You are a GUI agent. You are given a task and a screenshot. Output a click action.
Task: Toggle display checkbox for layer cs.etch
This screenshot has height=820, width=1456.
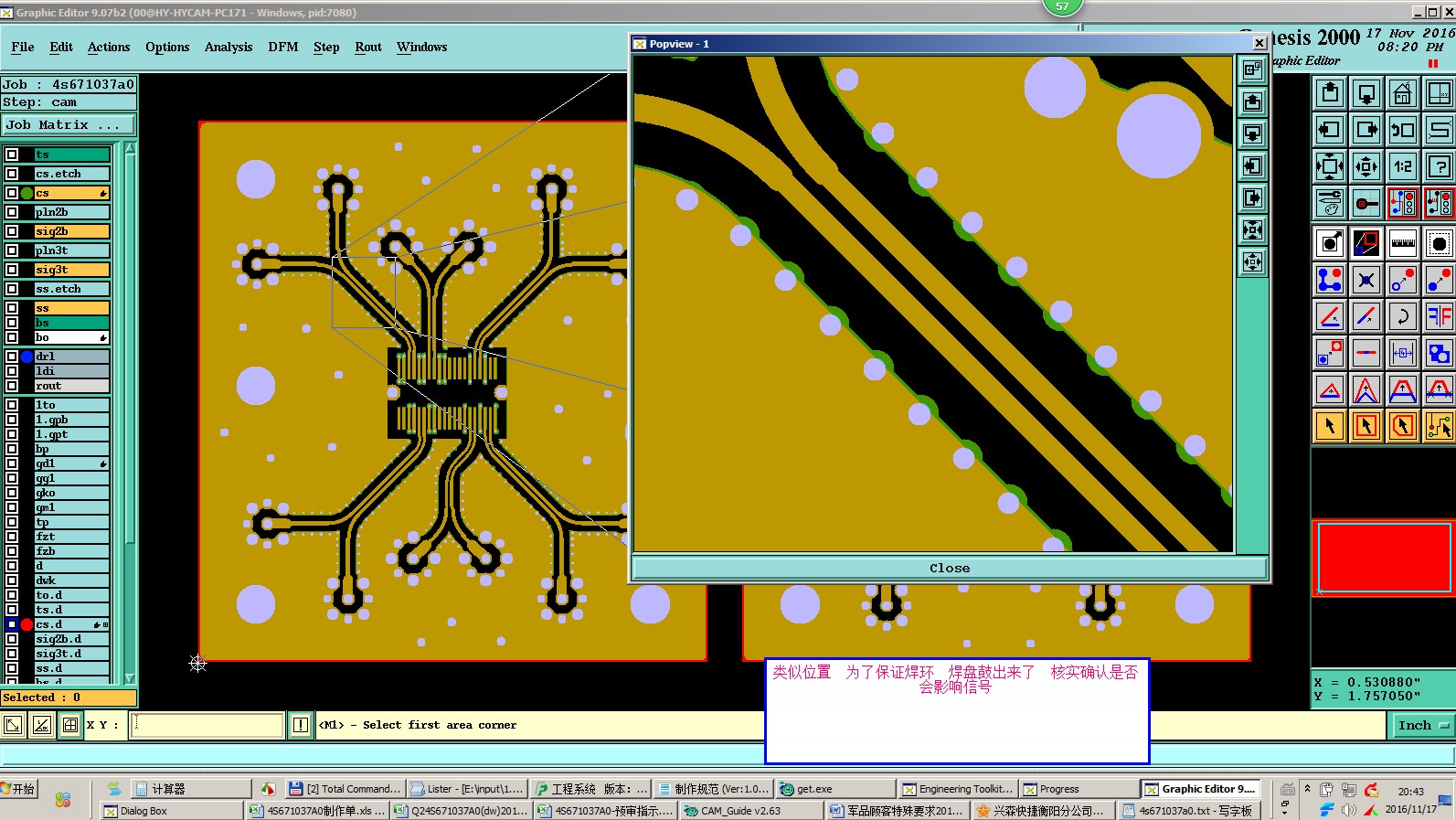tap(12, 174)
